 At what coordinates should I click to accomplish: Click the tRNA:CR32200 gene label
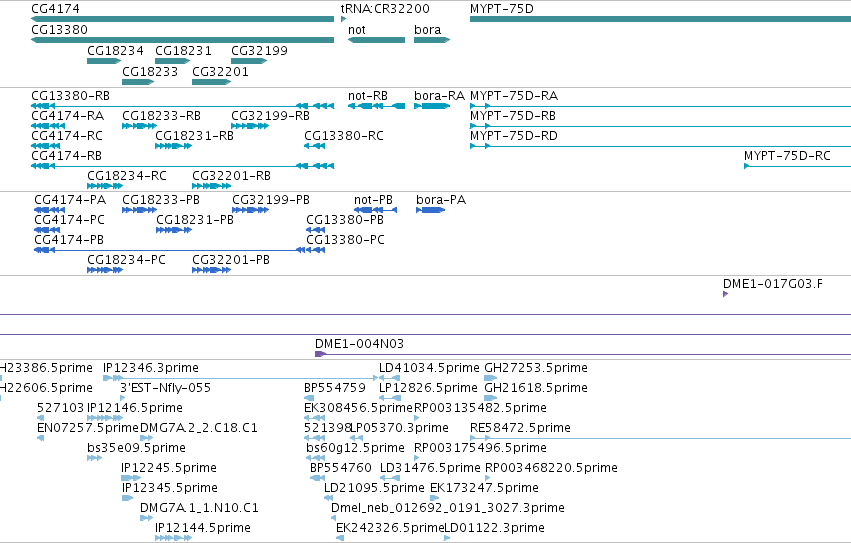point(385,9)
